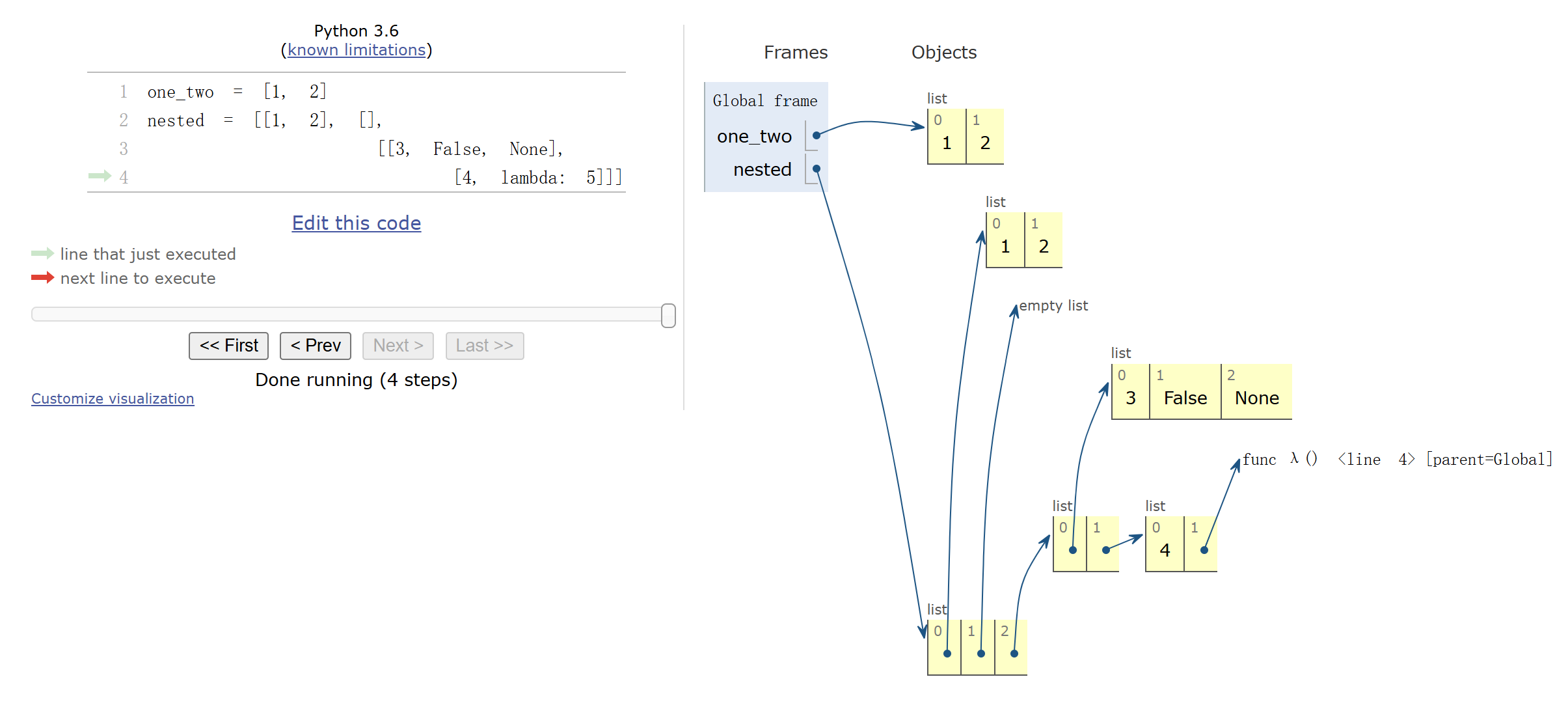
Task: Click the Edit this code link
Action: click(357, 223)
